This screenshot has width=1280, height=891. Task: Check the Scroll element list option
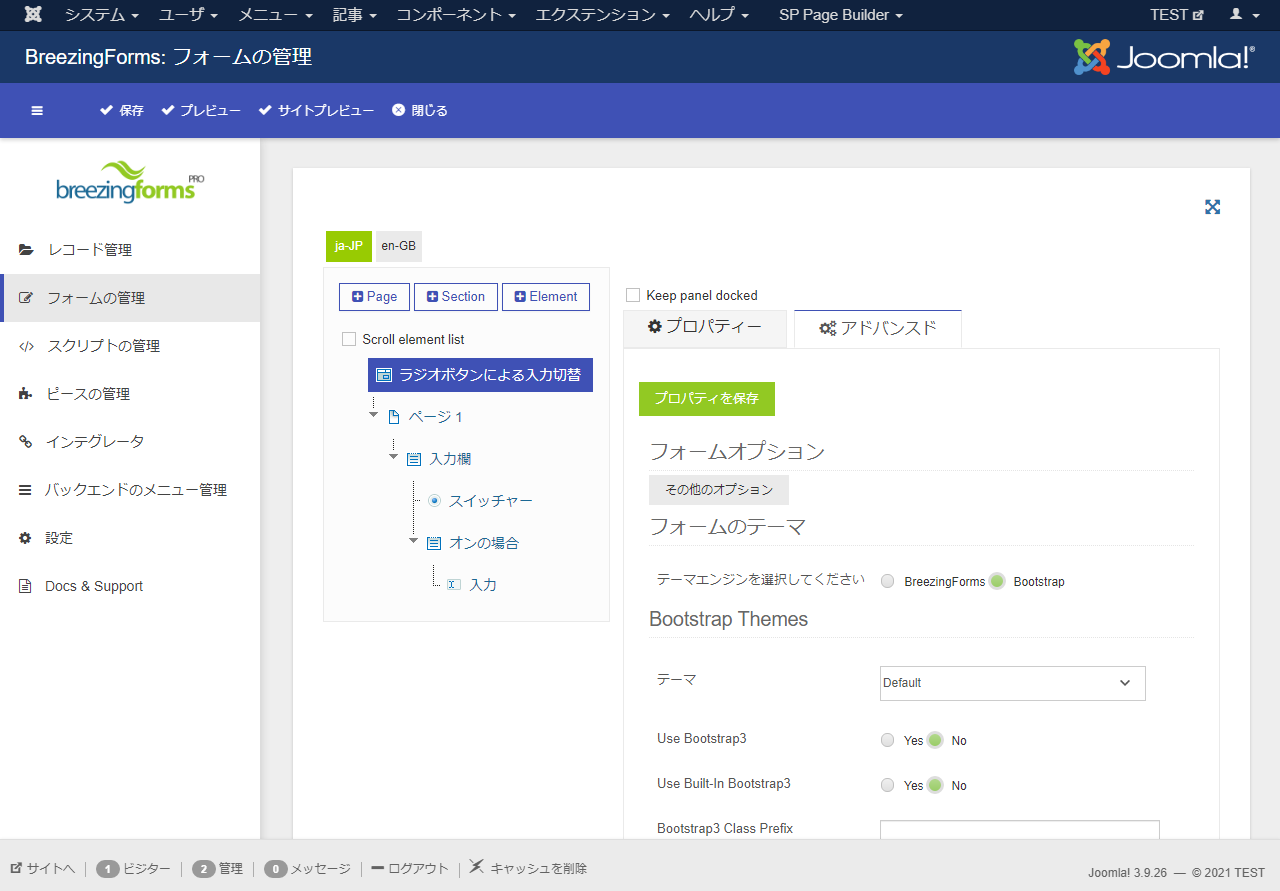tap(348, 339)
